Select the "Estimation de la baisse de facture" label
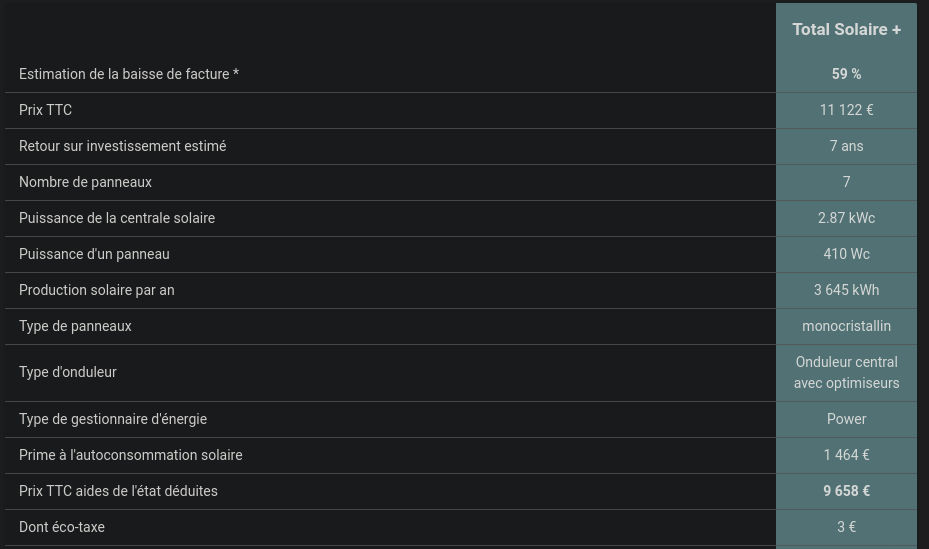 [x=128, y=74]
